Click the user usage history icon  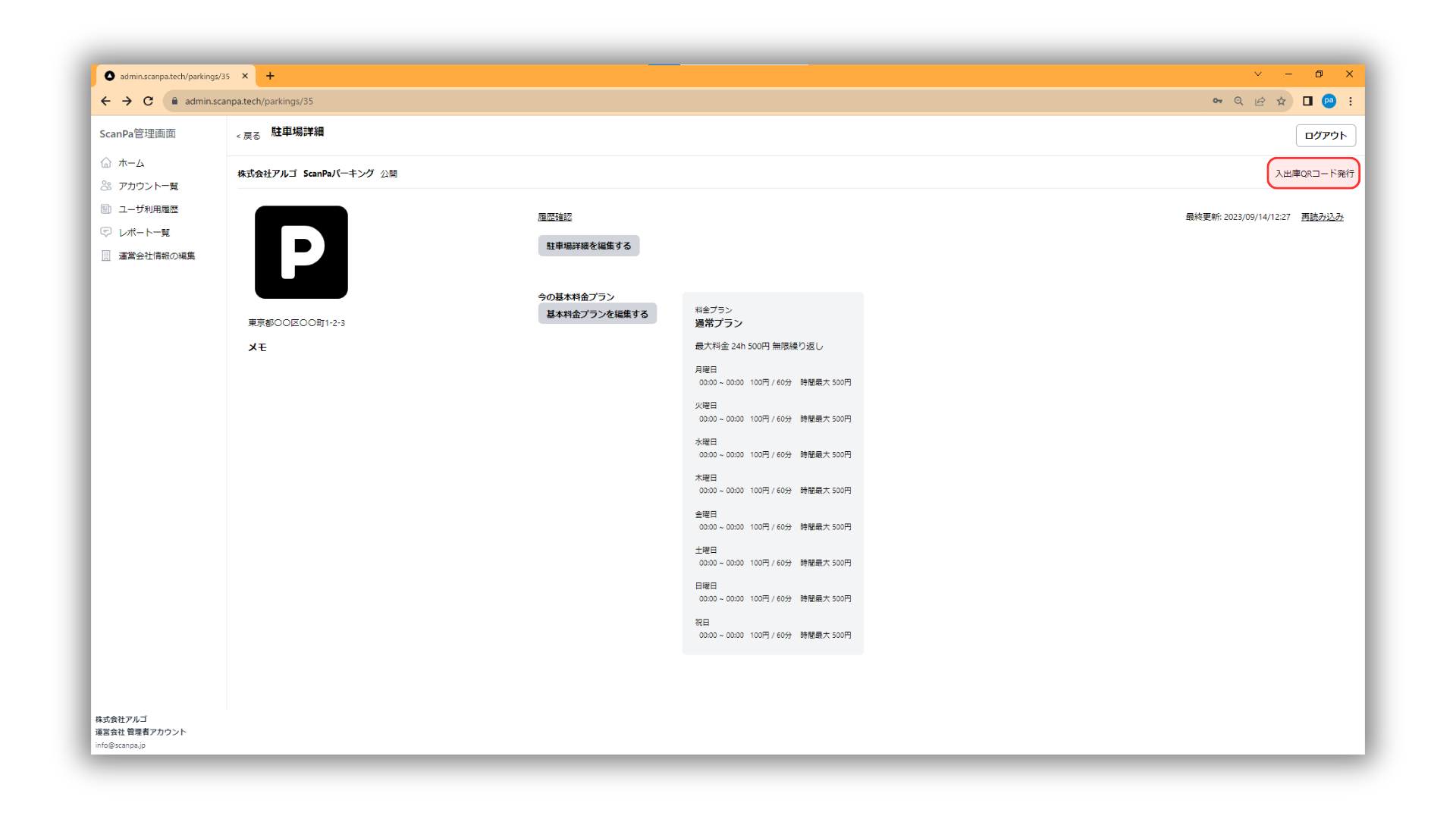tap(106, 209)
